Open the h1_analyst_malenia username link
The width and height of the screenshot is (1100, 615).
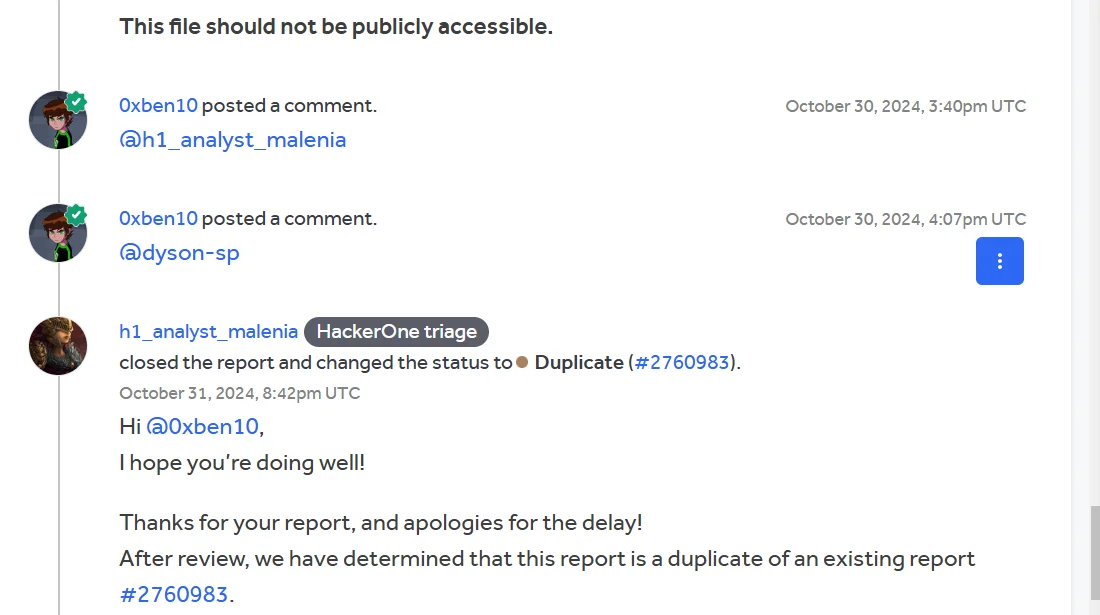(x=208, y=331)
